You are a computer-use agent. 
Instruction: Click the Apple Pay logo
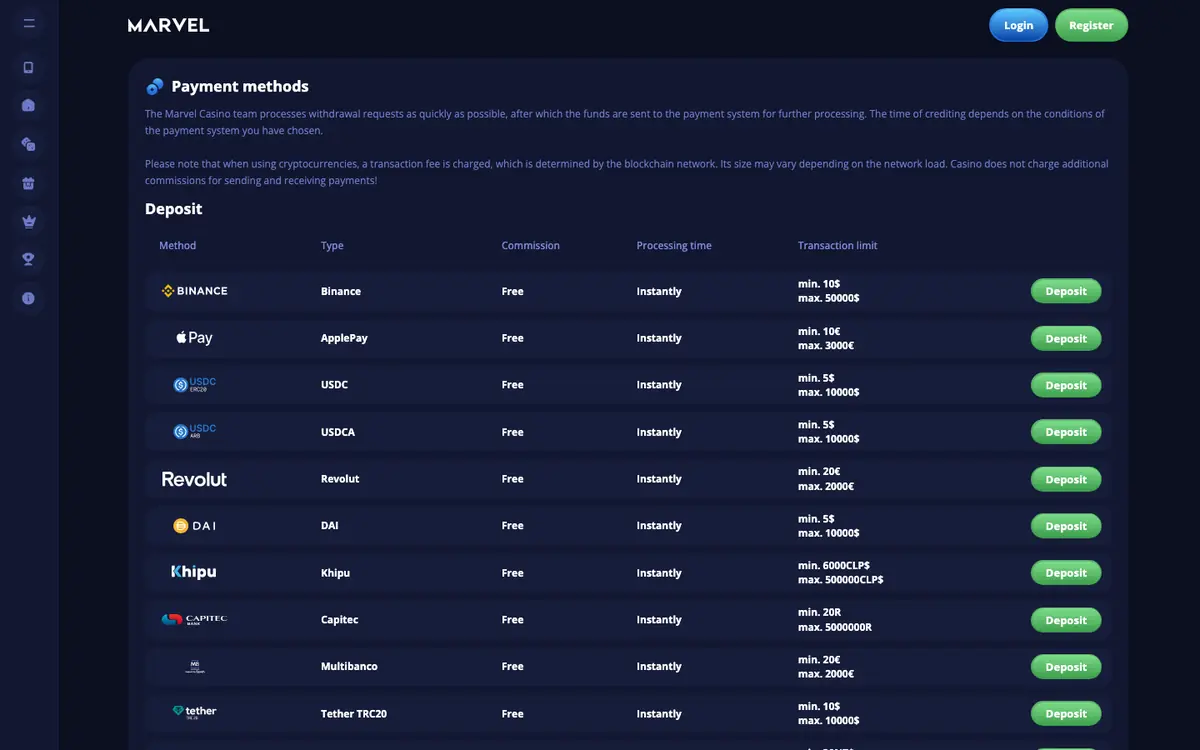coord(194,338)
